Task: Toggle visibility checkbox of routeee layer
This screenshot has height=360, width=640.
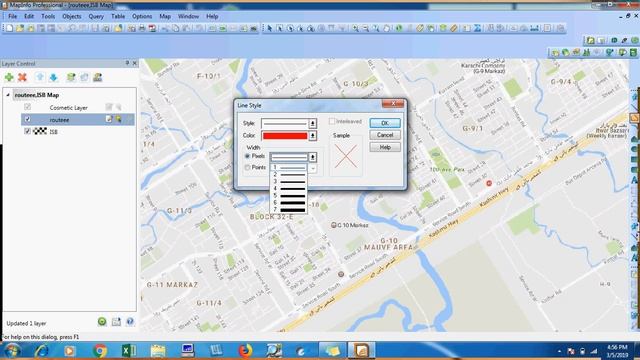Action: [27, 119]
